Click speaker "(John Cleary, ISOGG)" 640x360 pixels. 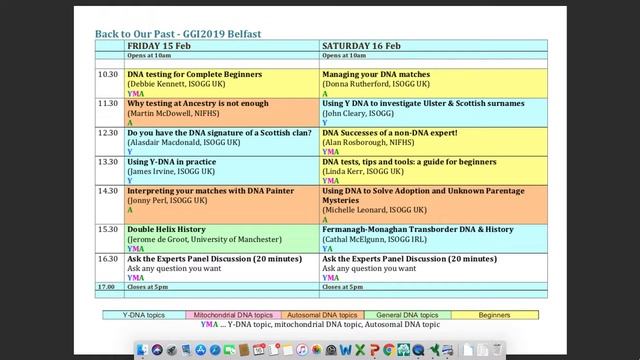click(358, 113)
